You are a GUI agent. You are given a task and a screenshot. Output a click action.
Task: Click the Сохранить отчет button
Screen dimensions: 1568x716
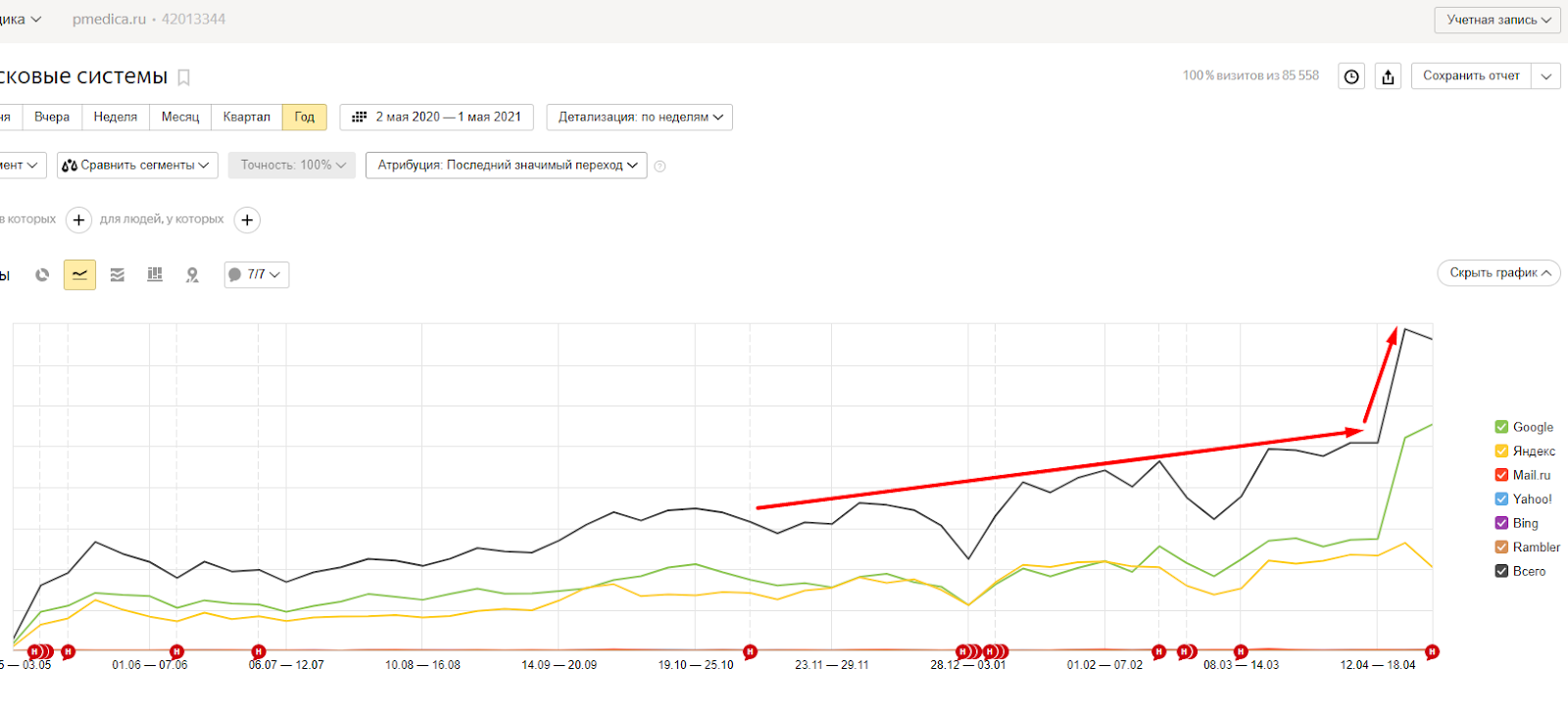1471,75
